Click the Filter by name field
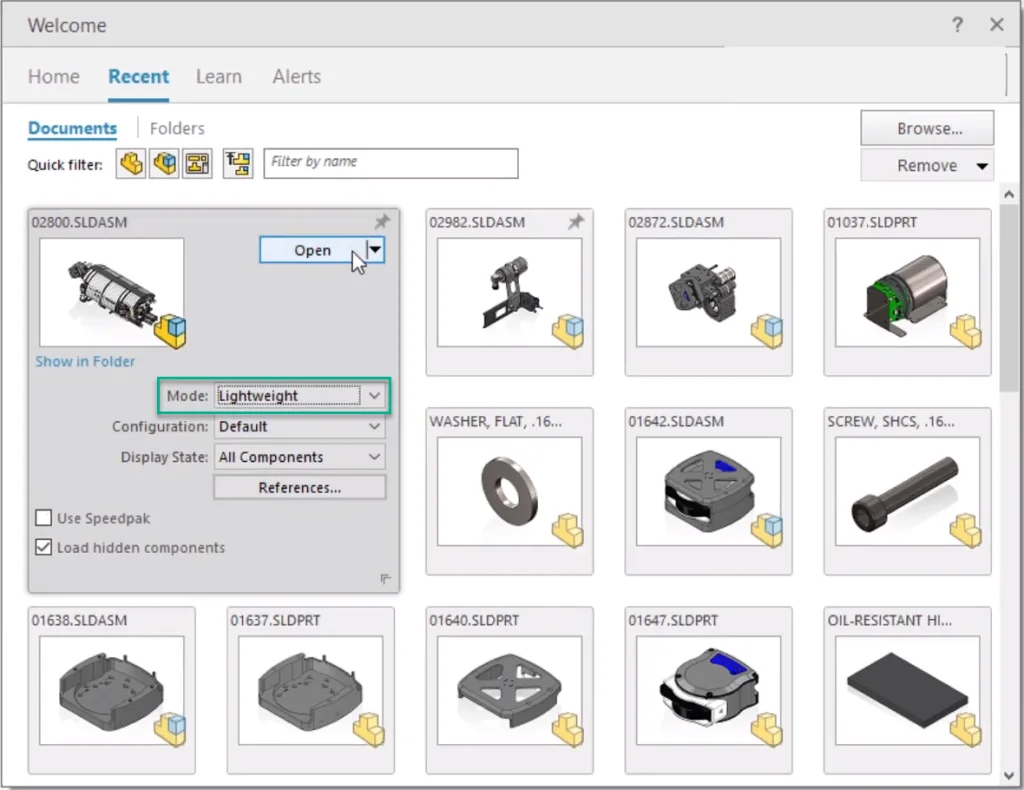This screenshot has width=1024, height=790. pyautogui.click(x=390, y=162)
